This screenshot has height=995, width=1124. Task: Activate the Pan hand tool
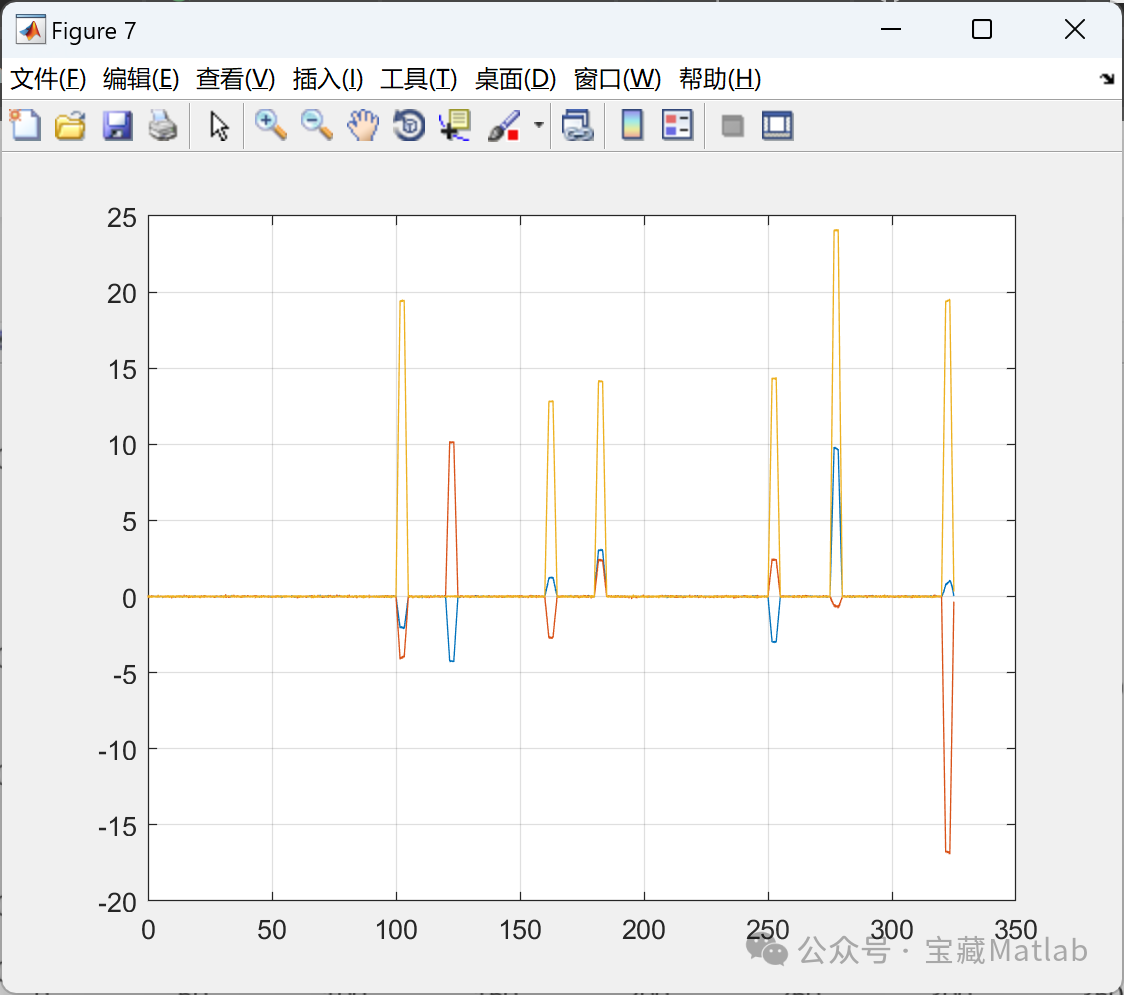coord(363,125)
